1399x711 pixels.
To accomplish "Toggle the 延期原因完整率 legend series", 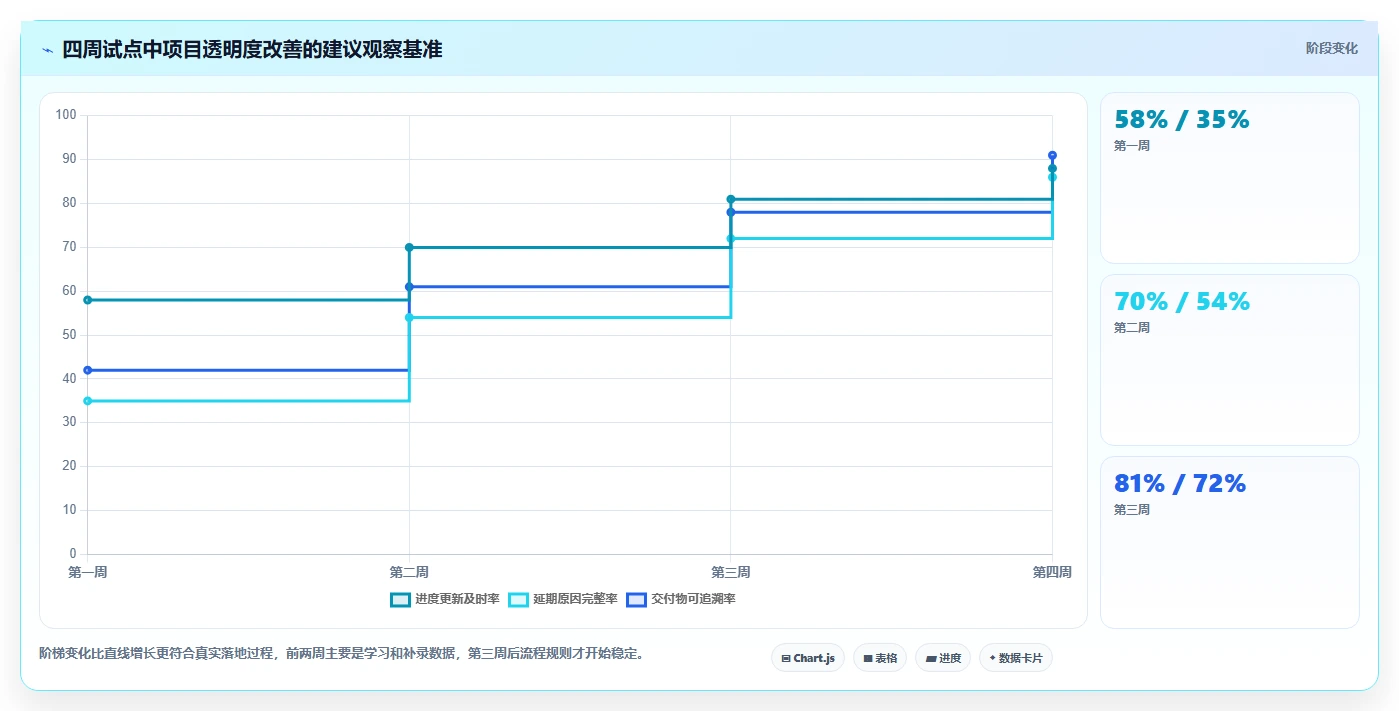I will coord(563,599).
